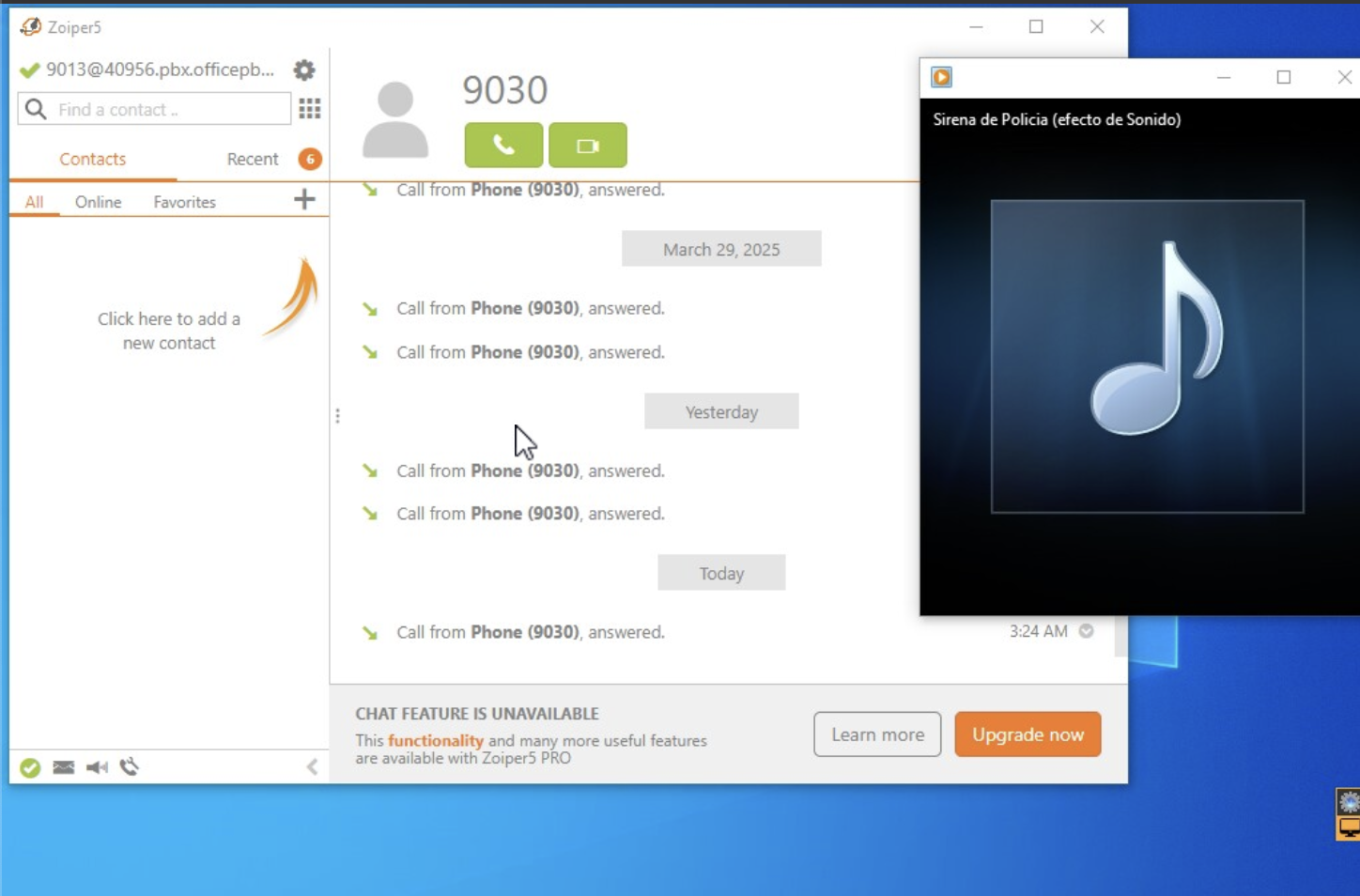Click the 9030 contact avatar
This screenshot has width=1360, height=896.
tap(395, 119)
